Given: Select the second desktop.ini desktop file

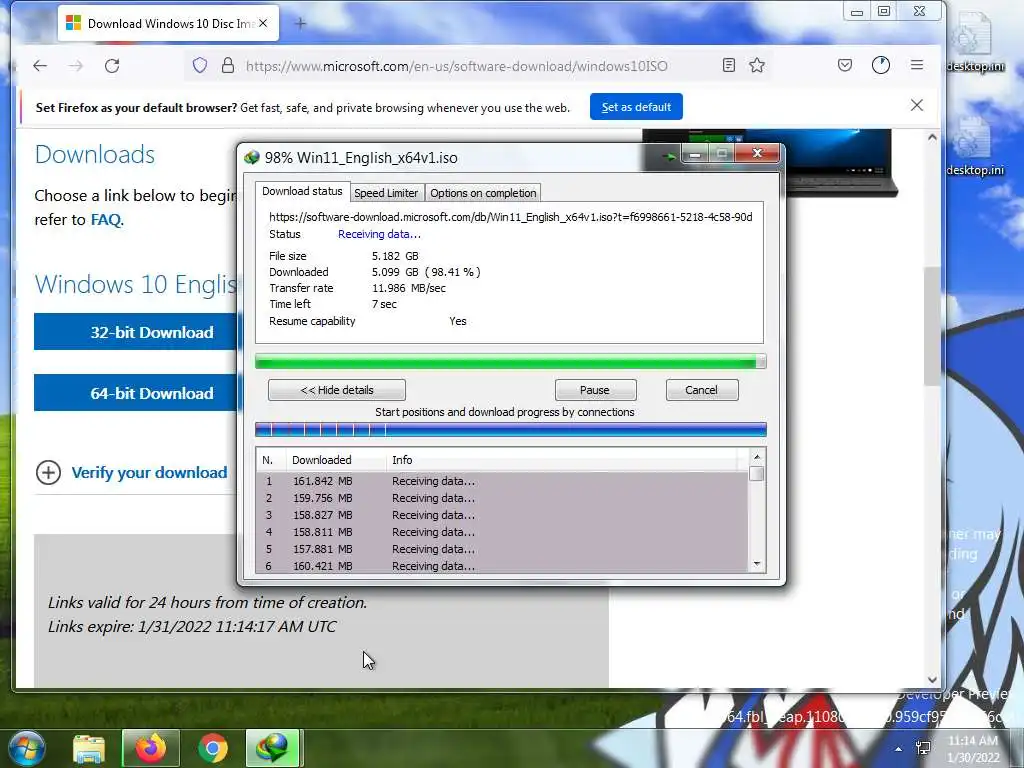Looking at the screenshot, I should coord(975,146).
